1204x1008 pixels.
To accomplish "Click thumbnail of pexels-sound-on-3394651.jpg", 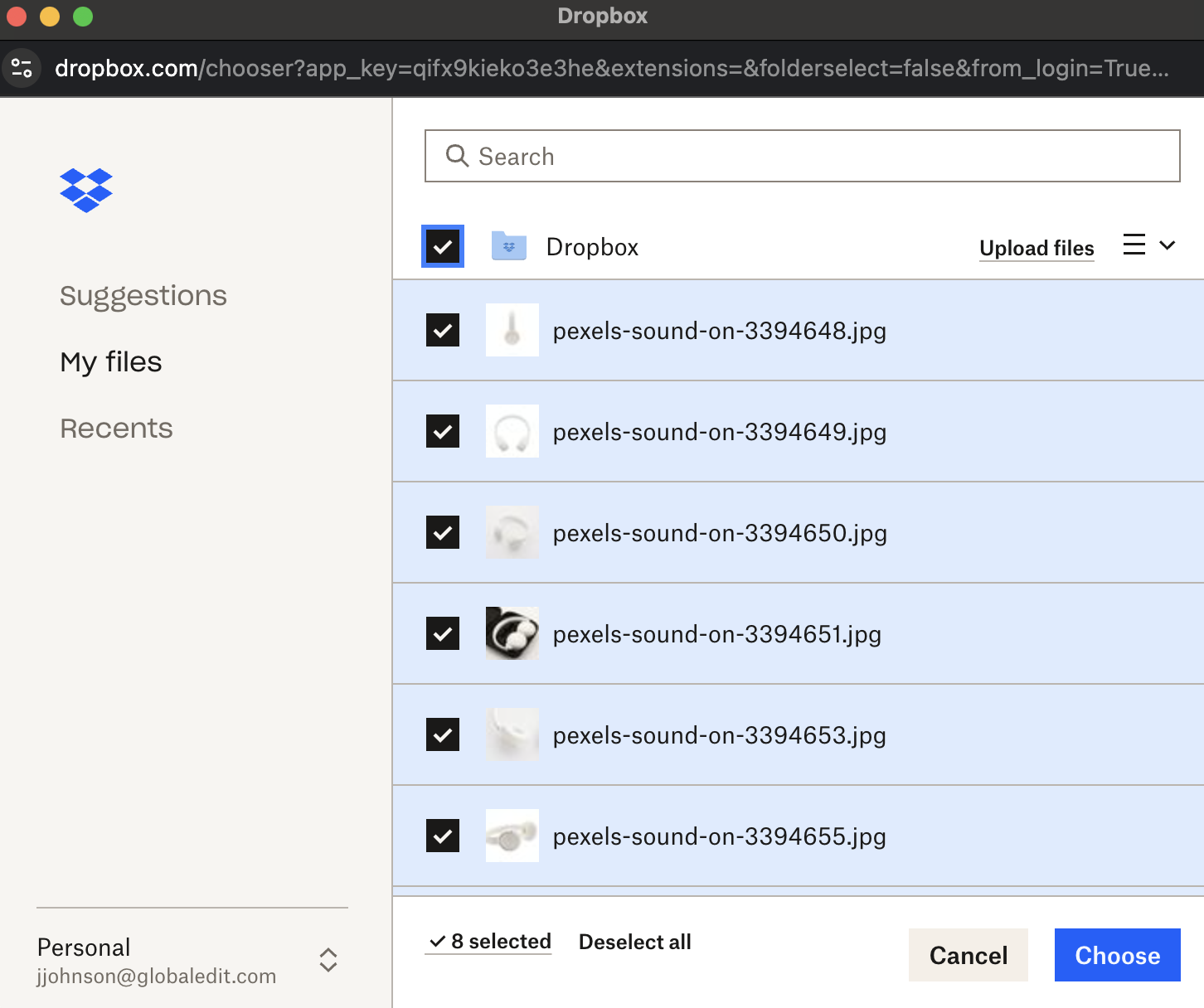I will tap(512, 633).
